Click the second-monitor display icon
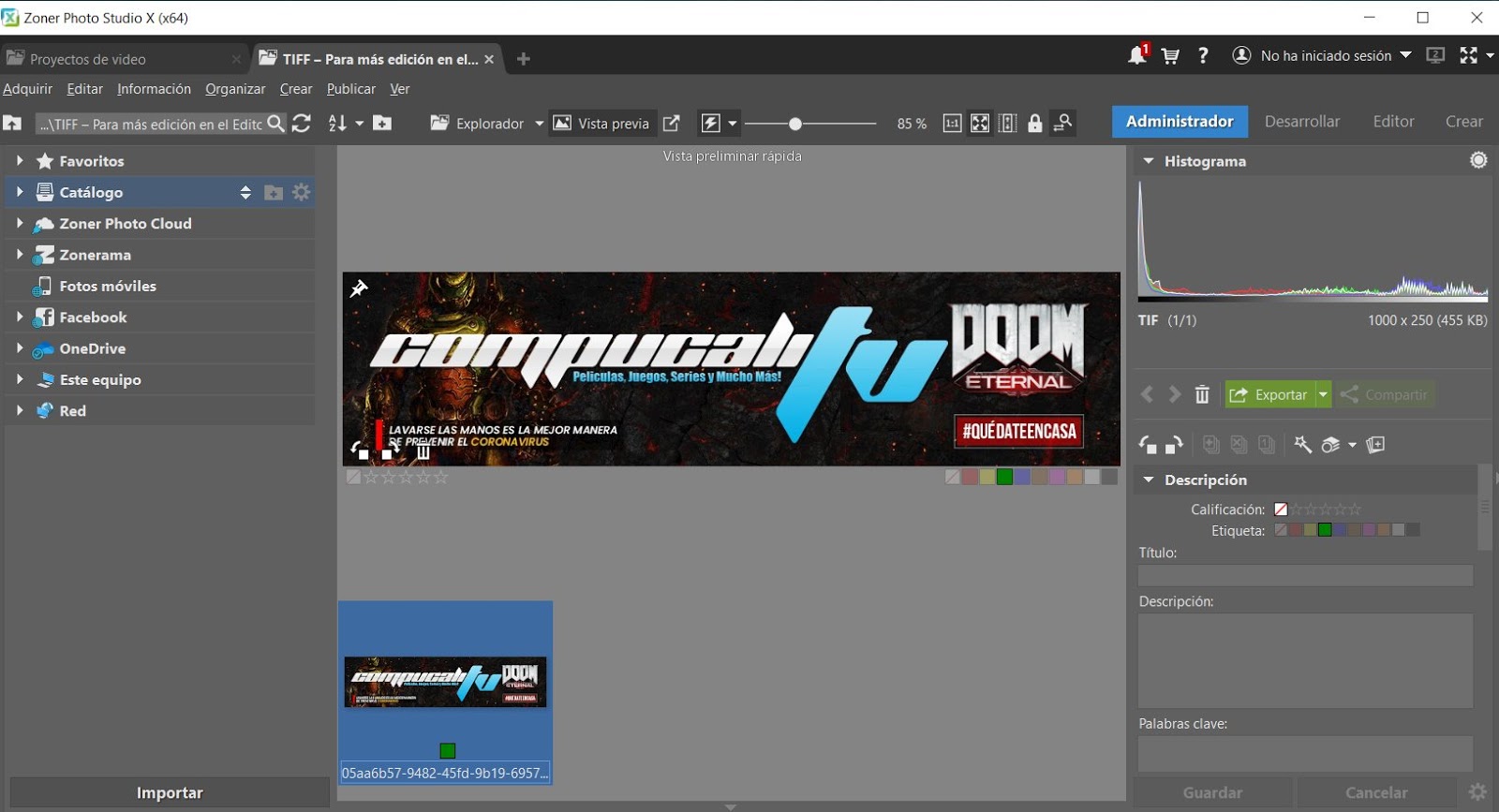The width and height of the screenshot is (1499, 812). pyautogui.click(x=1435, y=55)
